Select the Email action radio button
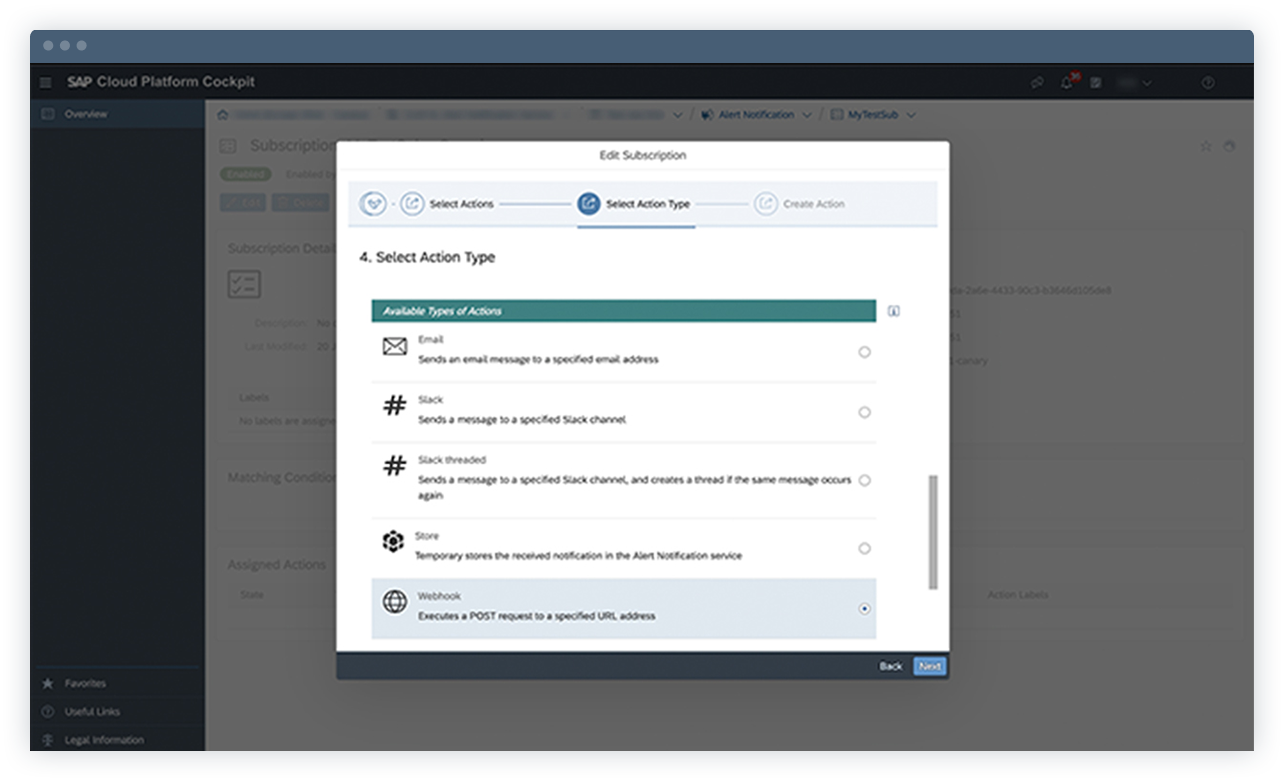Screen dimensions: 1284x780 coord(864,351)
